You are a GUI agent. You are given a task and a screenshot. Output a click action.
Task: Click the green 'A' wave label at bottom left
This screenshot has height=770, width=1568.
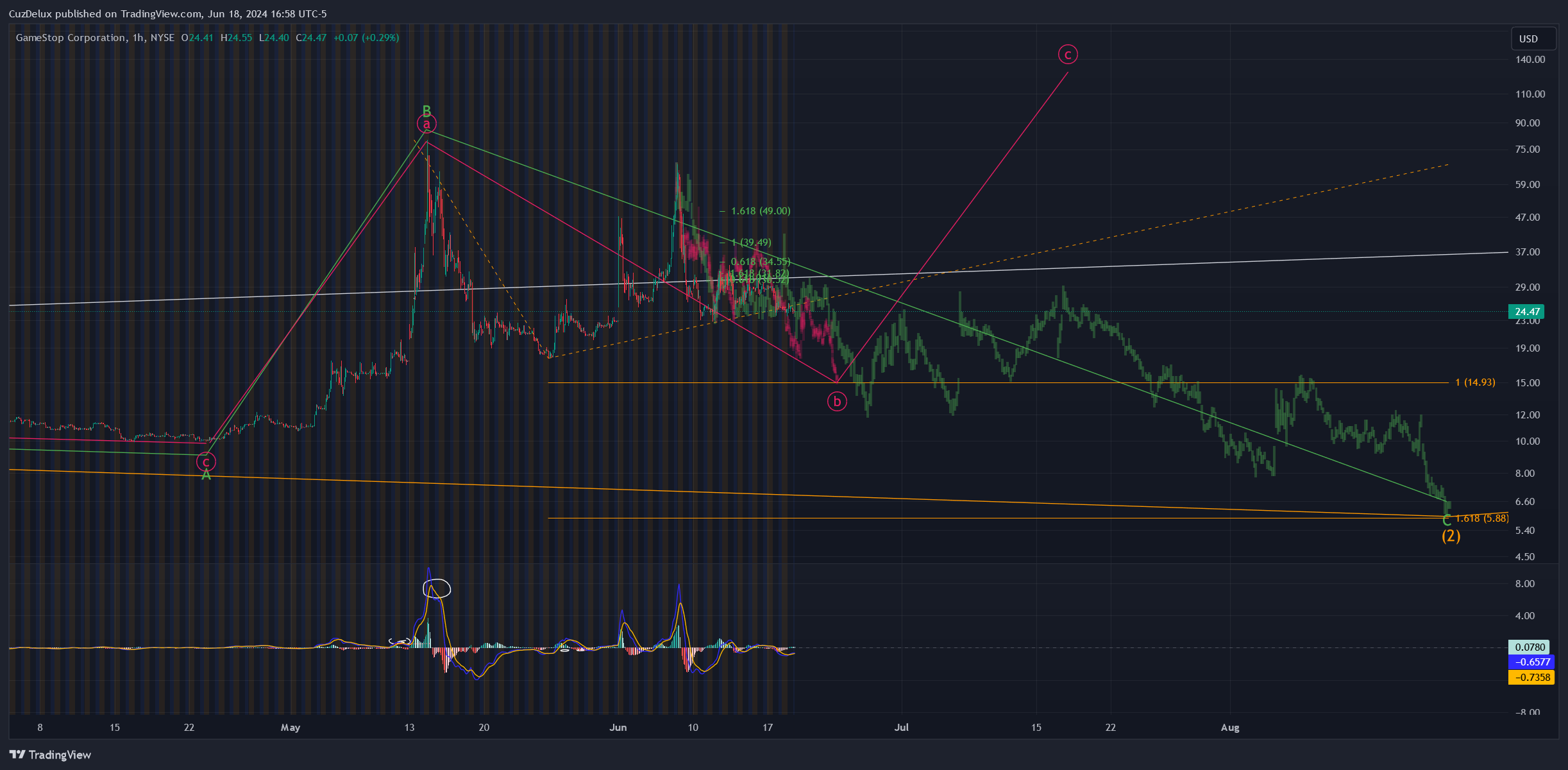tap(206, 475)
